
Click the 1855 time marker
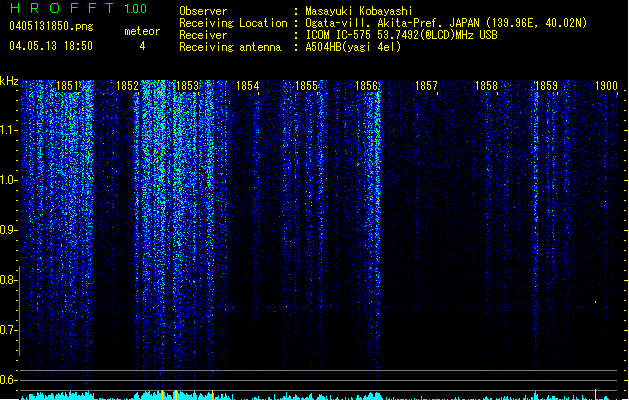tap(306, 86)
